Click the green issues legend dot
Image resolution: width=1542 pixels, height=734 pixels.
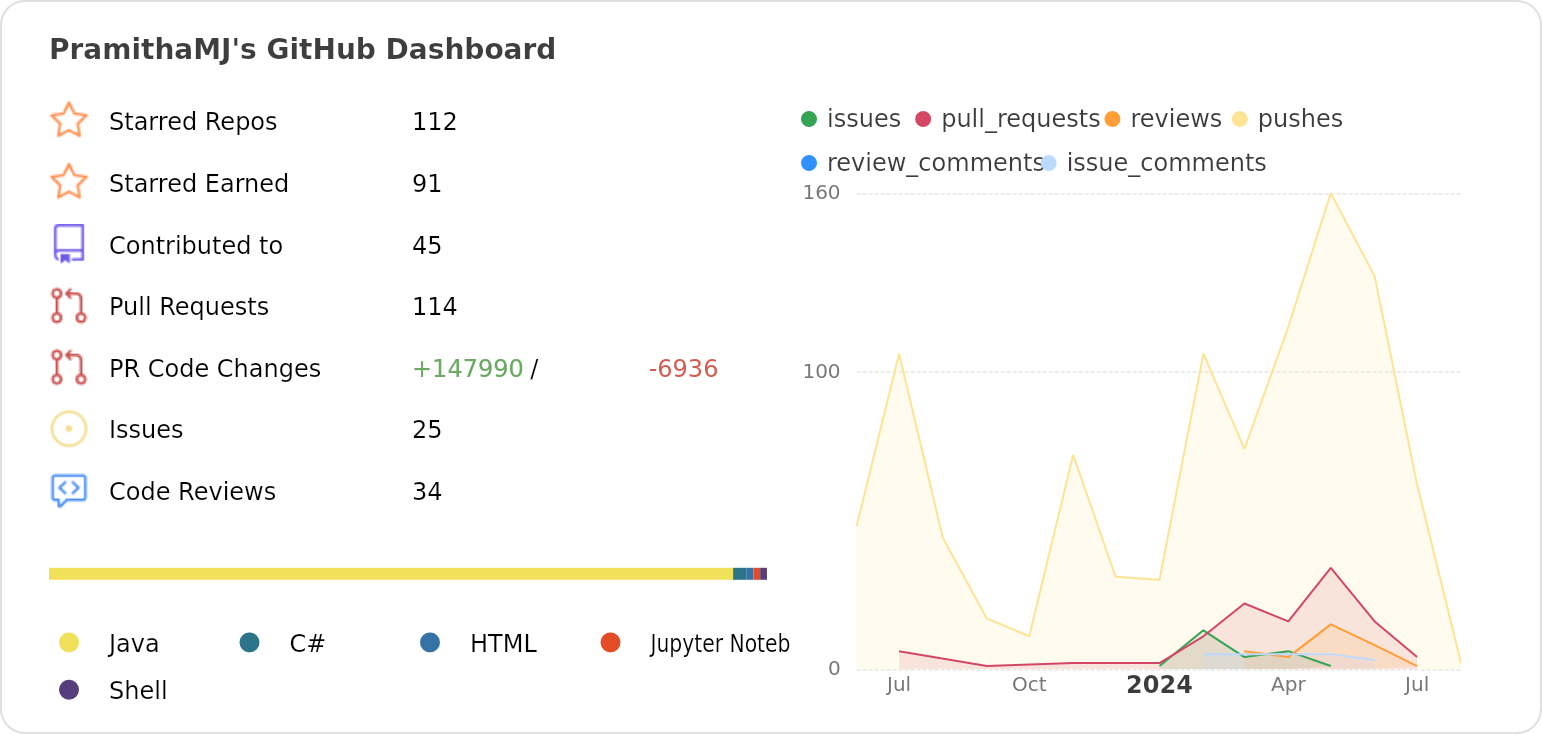coord(809,119)
